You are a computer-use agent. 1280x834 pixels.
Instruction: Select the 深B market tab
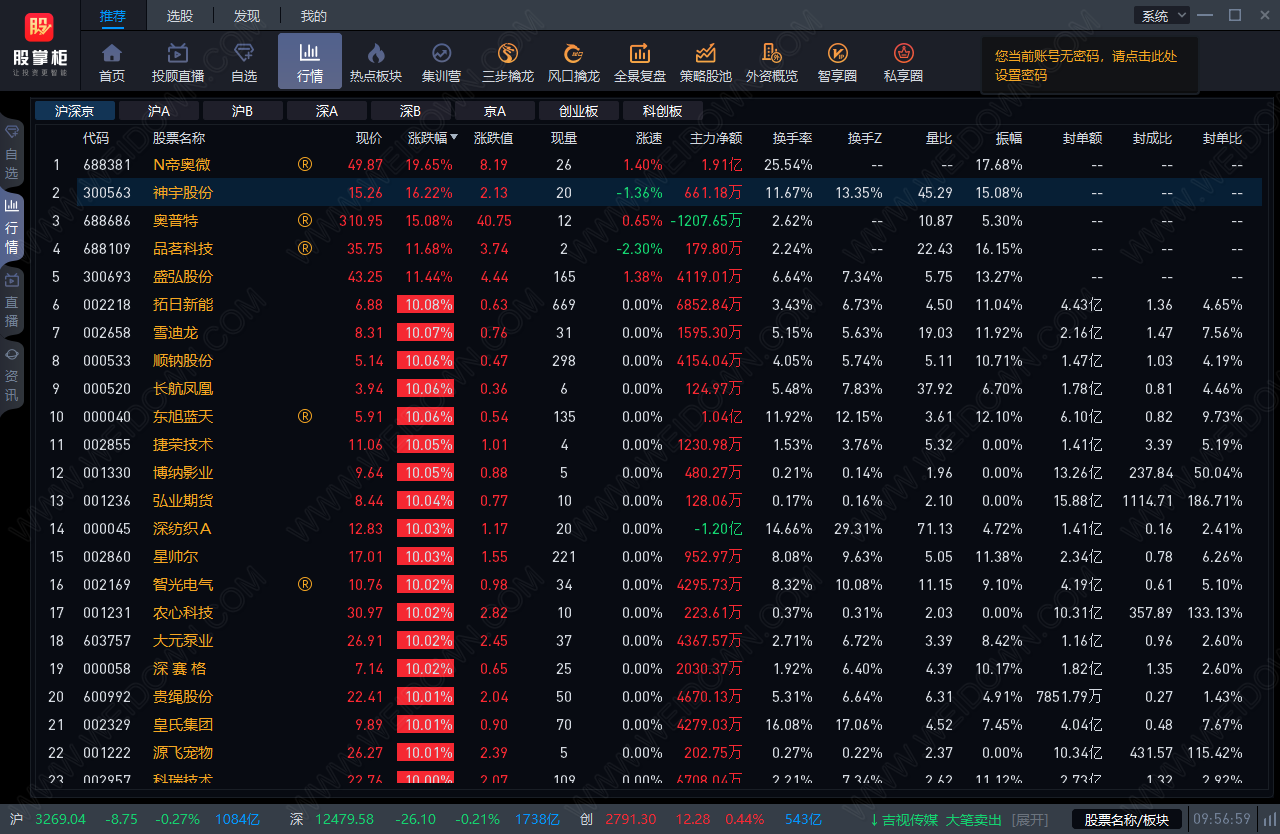pyautogui.click(x=411, y=111)
